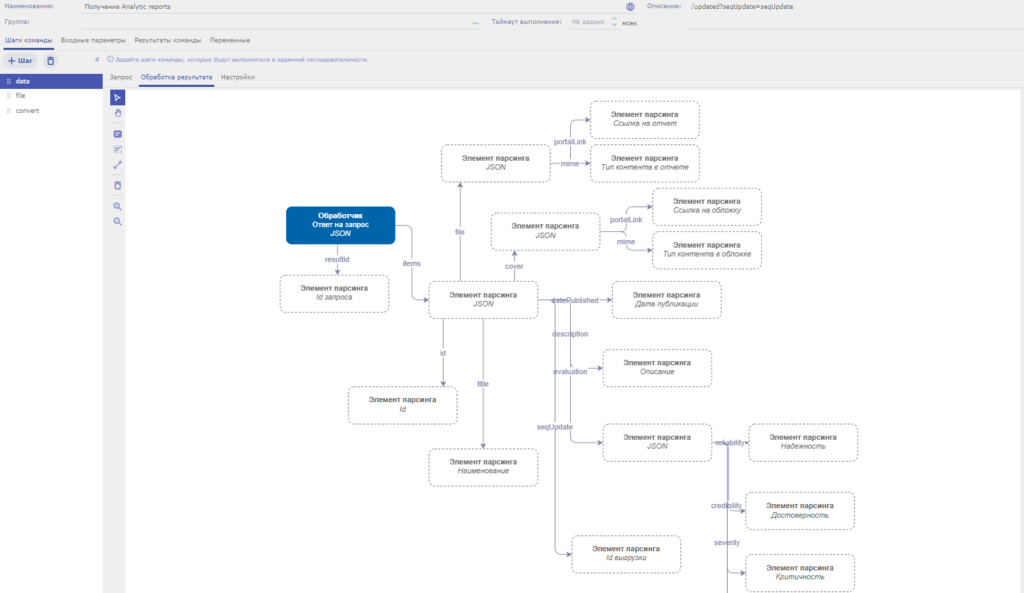
Task: Delete step using trash beside Шаг button
Action: click(51, 61)
